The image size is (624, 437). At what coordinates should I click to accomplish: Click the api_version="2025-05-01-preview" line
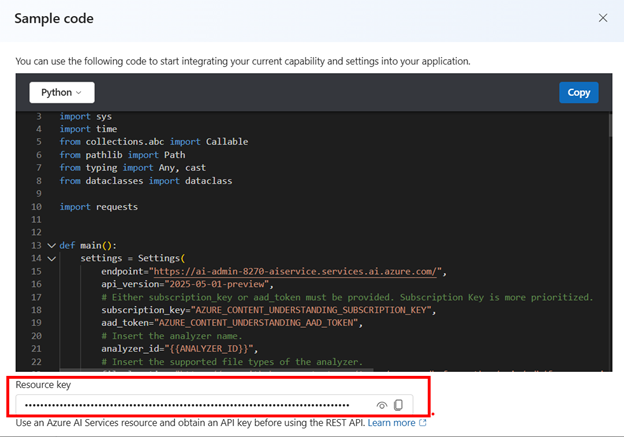(x=187, y=284)
